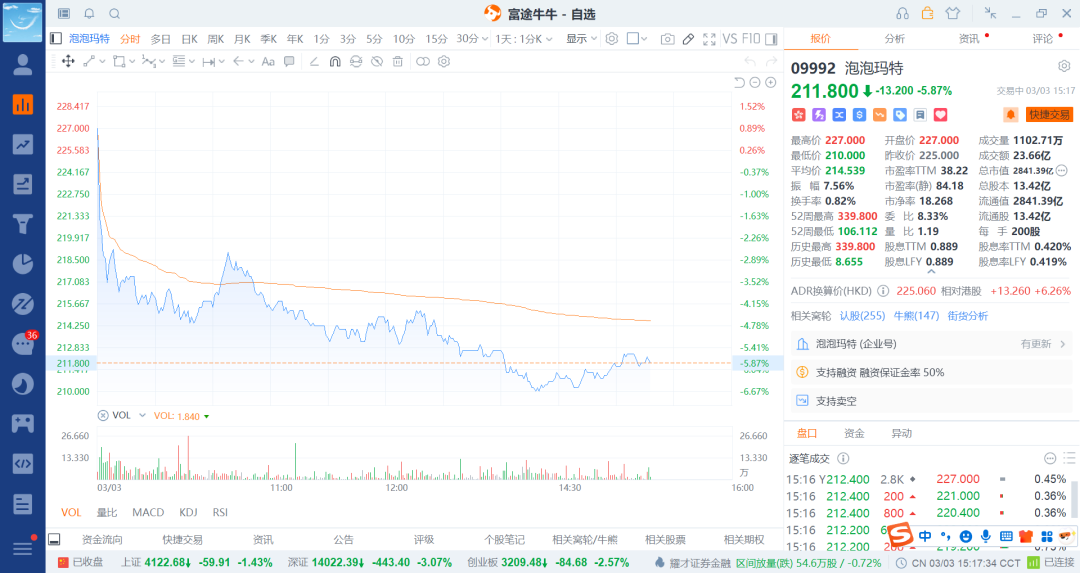Open the market quotes bar-chart sidebar icon
Screen dimensions: 1080x573
tap(23, 104)
